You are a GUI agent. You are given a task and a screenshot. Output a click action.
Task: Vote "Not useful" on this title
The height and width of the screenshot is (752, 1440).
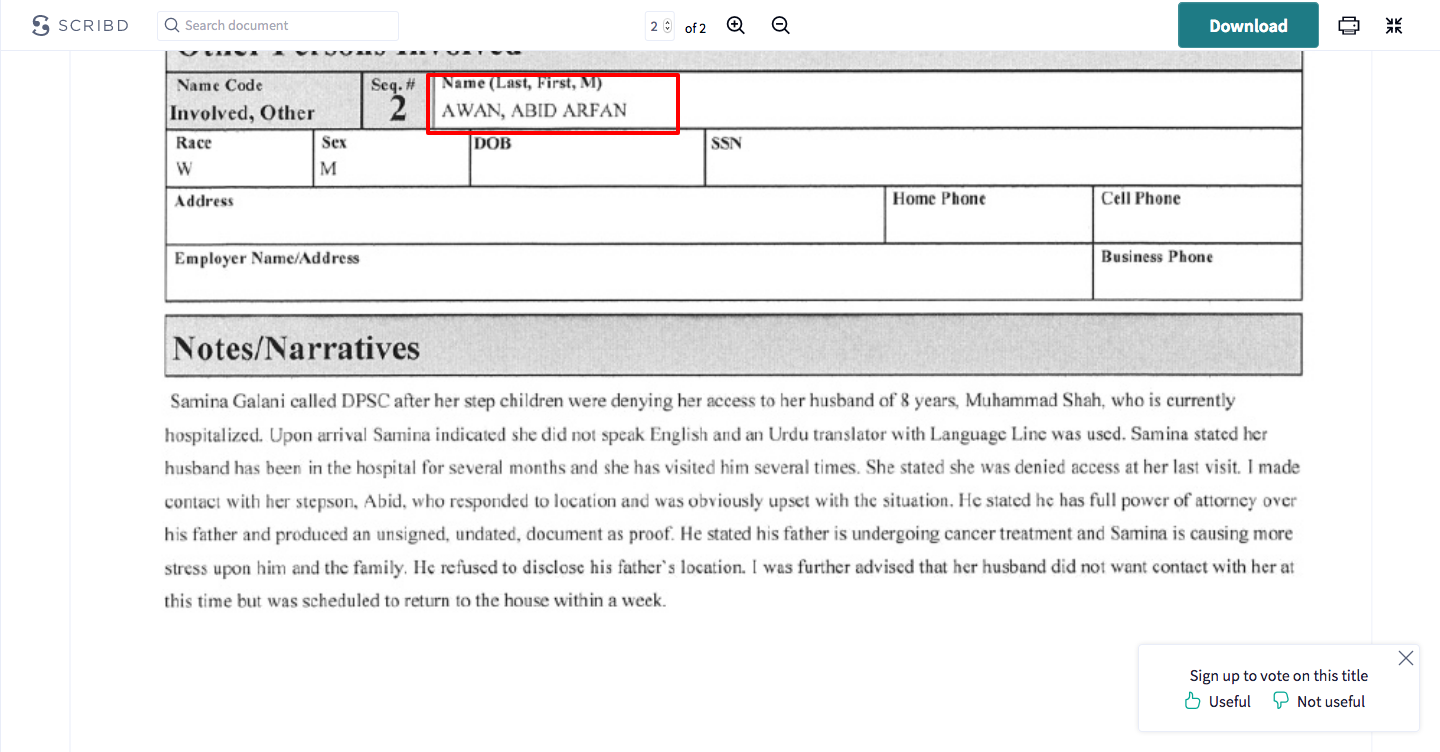(1330, 701)
